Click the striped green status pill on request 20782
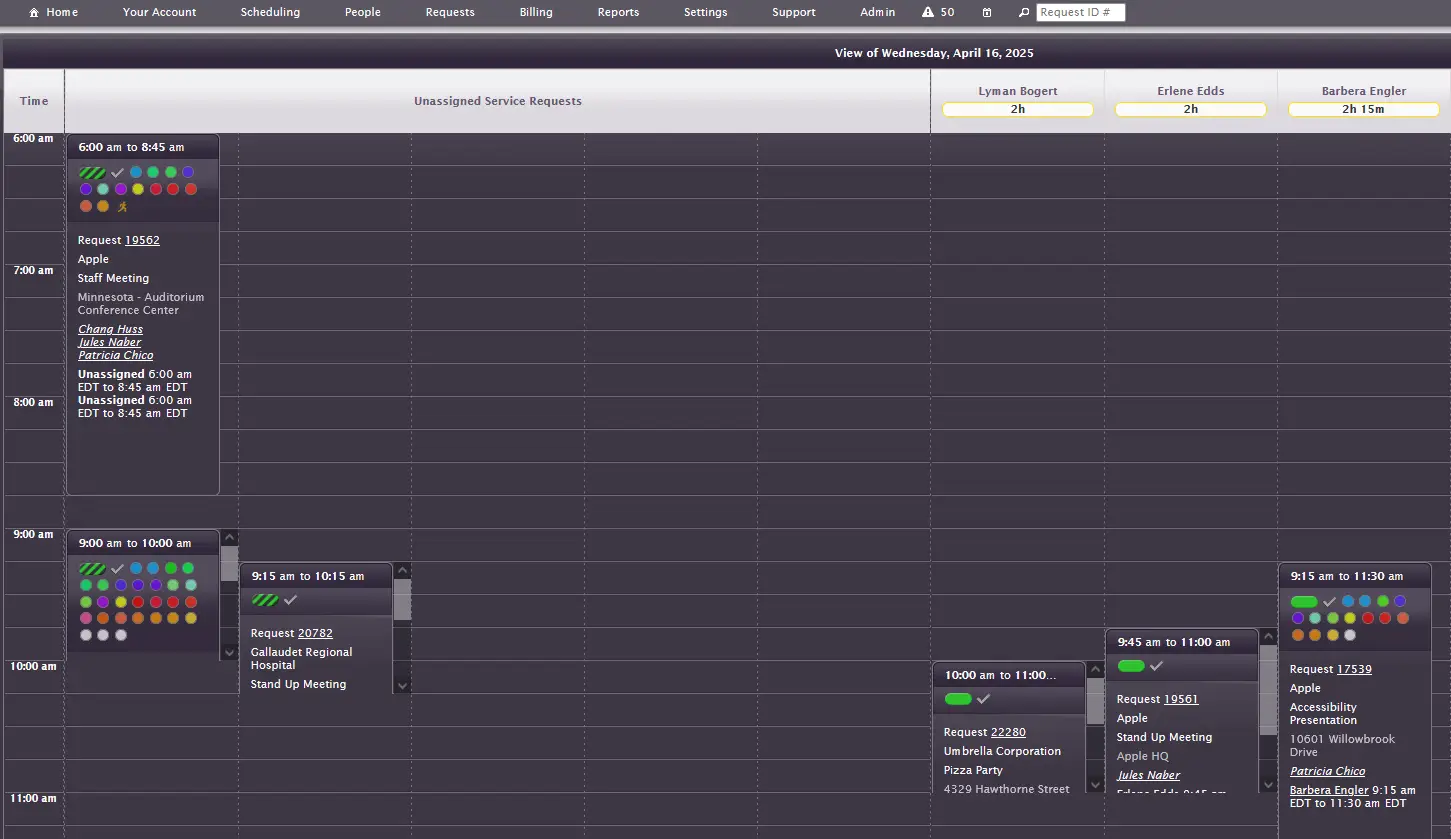Screen dimensions: 1451x839 [x=265, y=600]
